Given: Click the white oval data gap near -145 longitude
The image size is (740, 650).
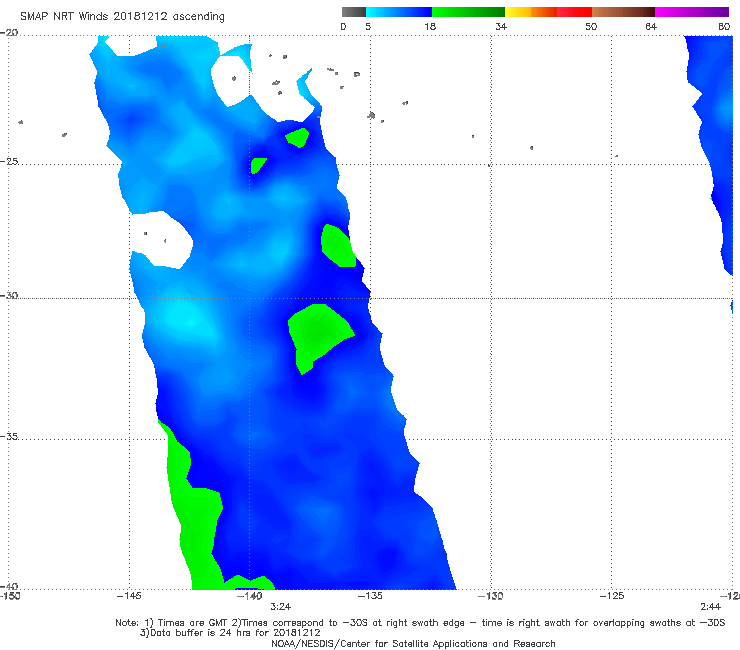Looking at the screenshot, I should 163,240.
